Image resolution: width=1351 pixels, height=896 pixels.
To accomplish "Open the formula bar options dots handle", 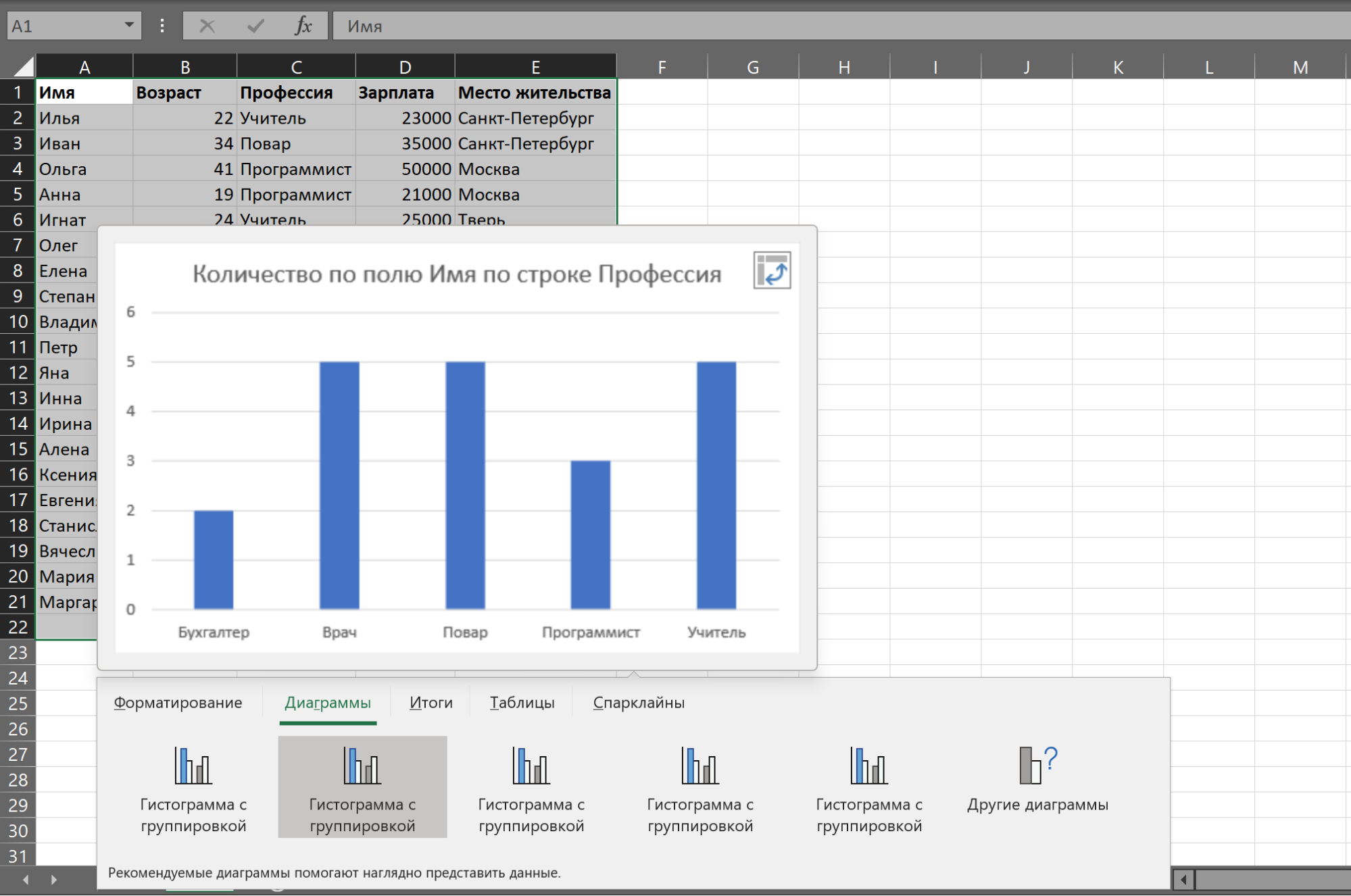I will [x=162, y=26].
